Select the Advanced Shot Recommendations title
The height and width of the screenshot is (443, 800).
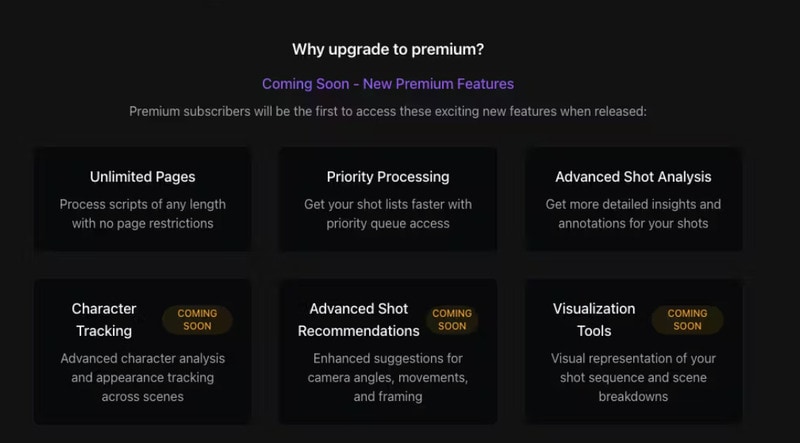point(358,320)
